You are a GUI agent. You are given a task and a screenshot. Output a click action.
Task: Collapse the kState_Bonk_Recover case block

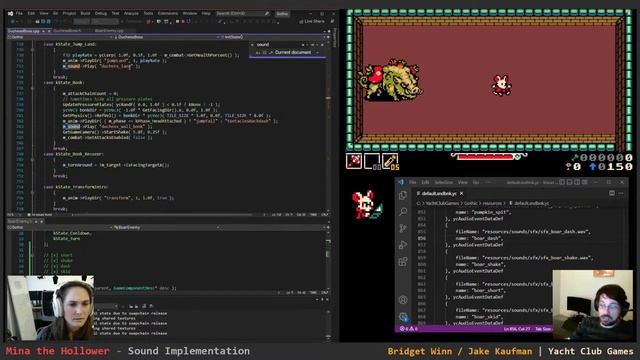tap(32, 160)
